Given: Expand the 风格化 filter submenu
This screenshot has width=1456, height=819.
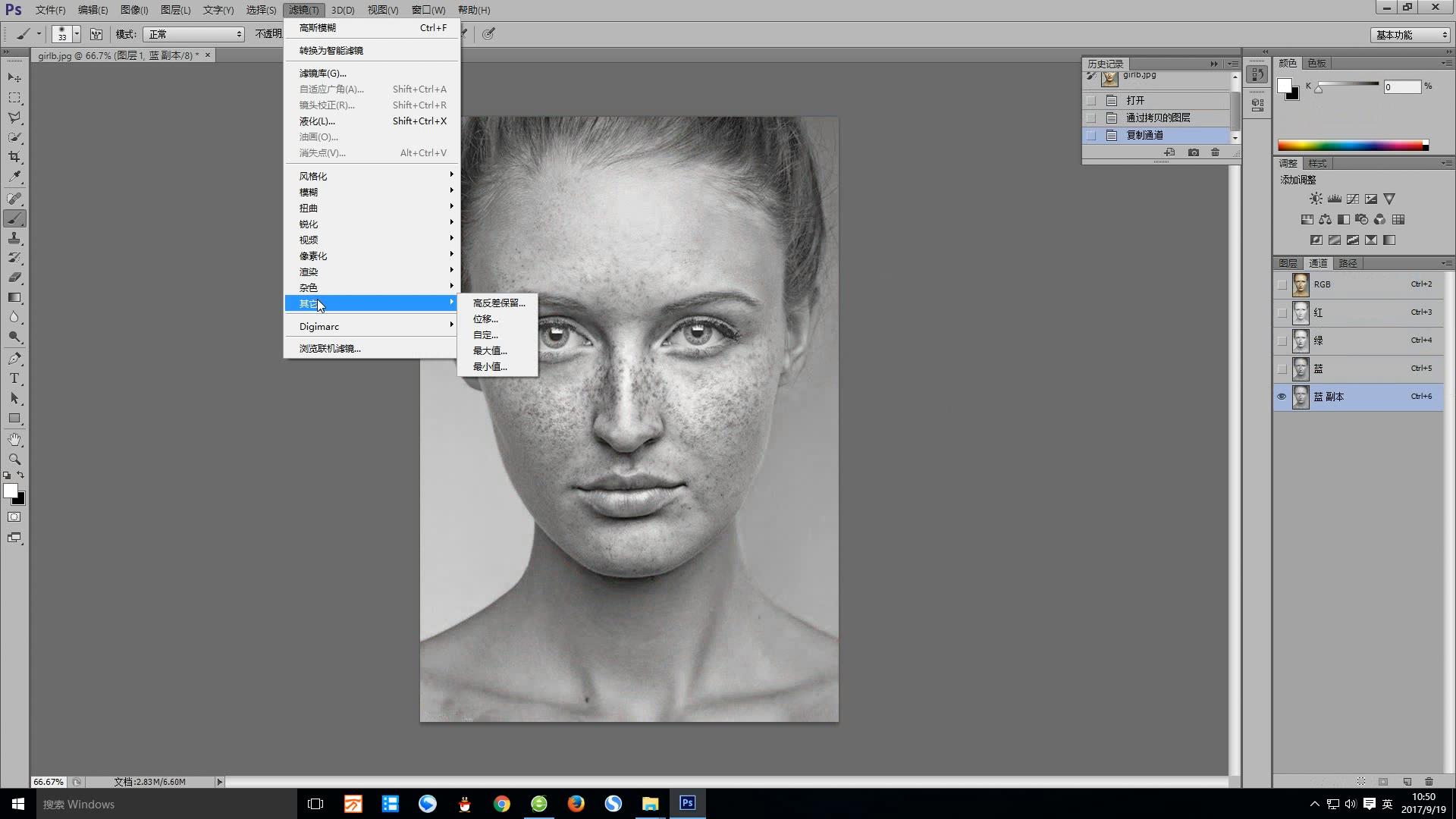Looking at the screenshot, I should click(x=372, y=176).
